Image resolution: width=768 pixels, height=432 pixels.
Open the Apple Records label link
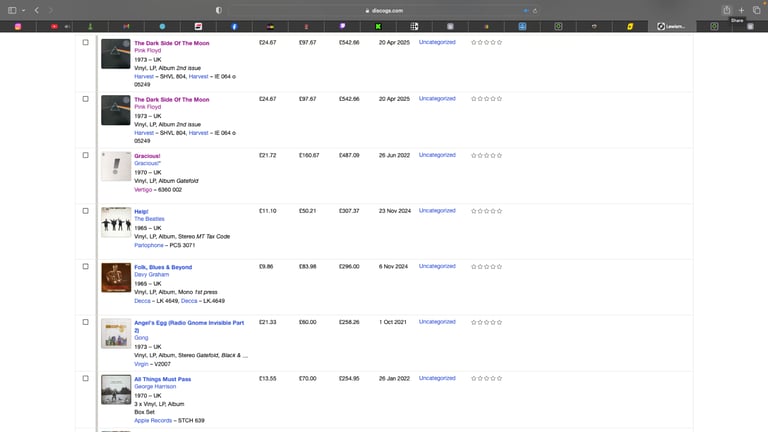153,421
